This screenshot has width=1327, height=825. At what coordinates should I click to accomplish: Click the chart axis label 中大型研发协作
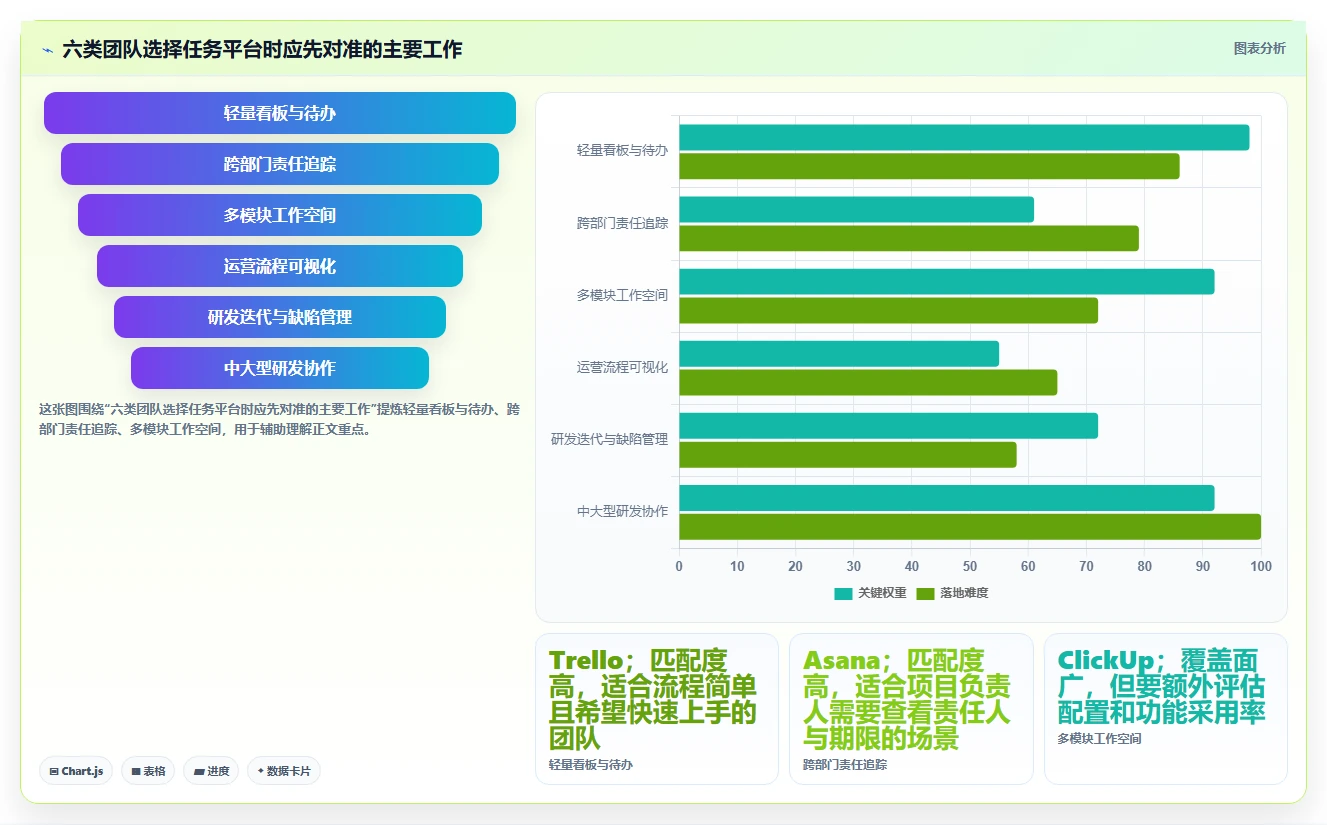(622, 511)
